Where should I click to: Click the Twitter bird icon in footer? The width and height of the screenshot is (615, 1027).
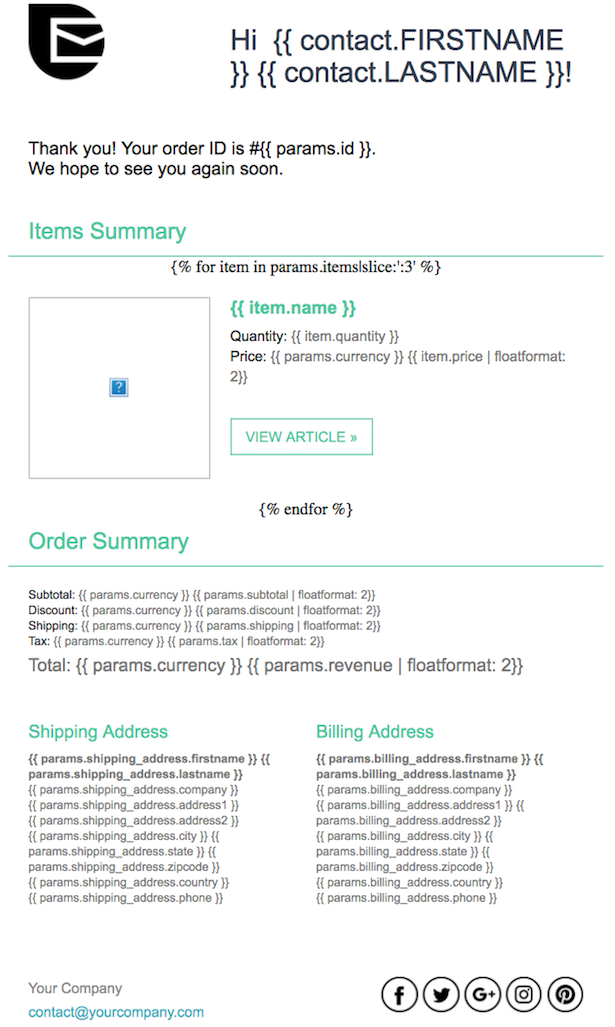(x=441, y=994)
